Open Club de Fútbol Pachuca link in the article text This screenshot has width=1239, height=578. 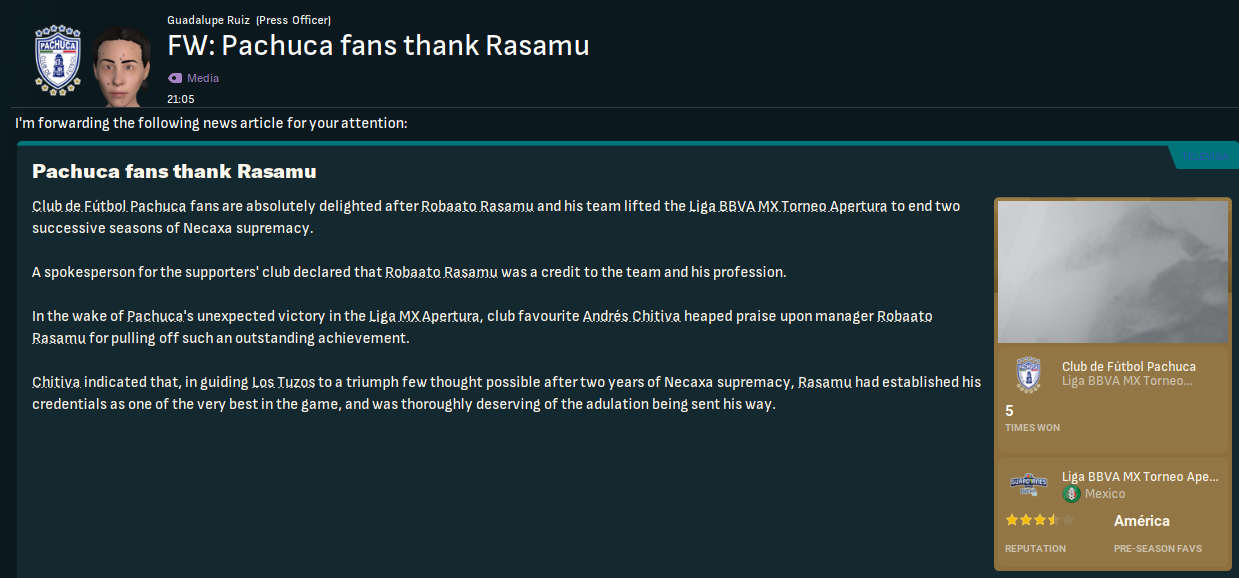coord(109,206)
